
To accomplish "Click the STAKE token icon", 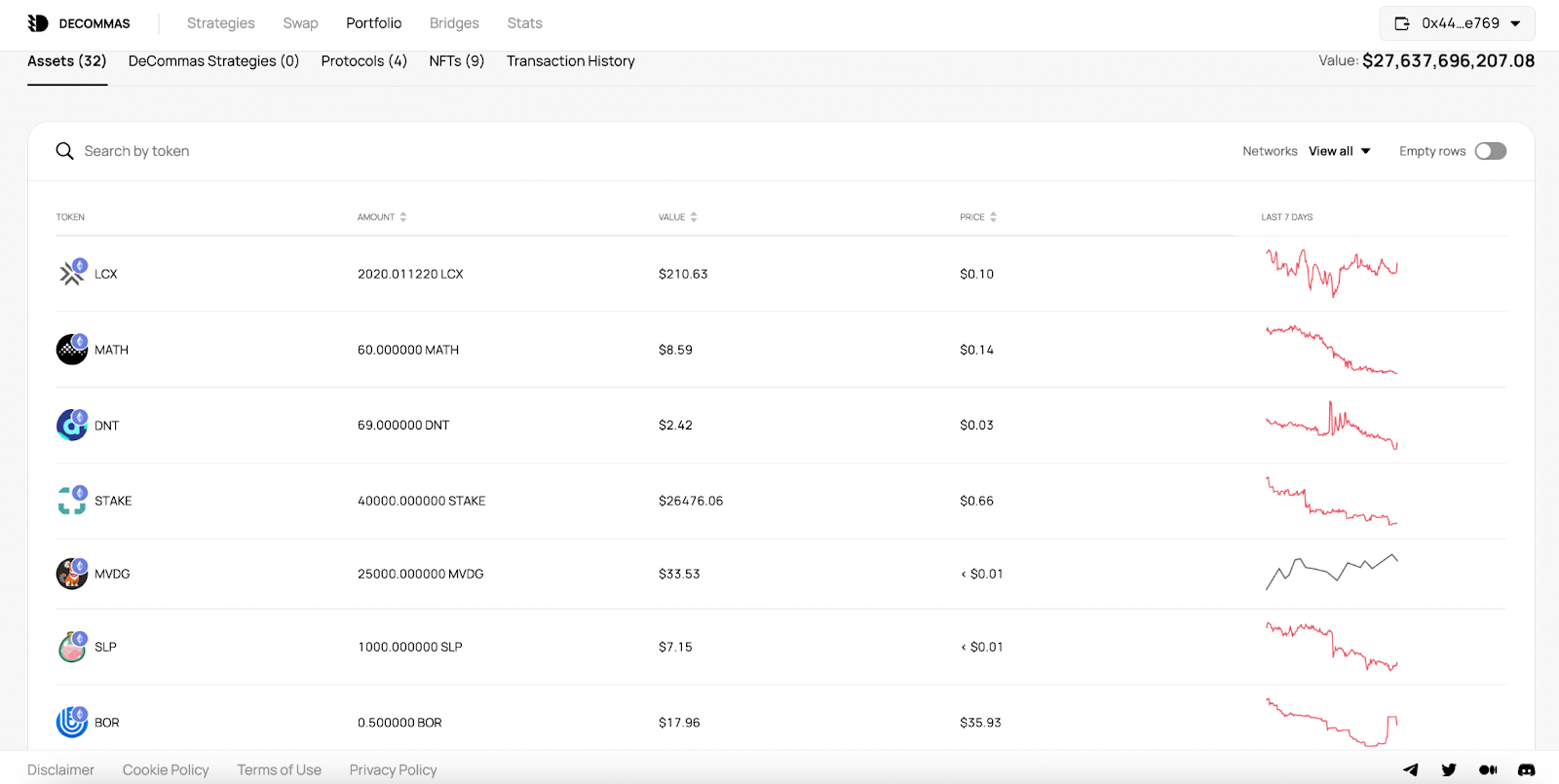I will click(71, 501).
